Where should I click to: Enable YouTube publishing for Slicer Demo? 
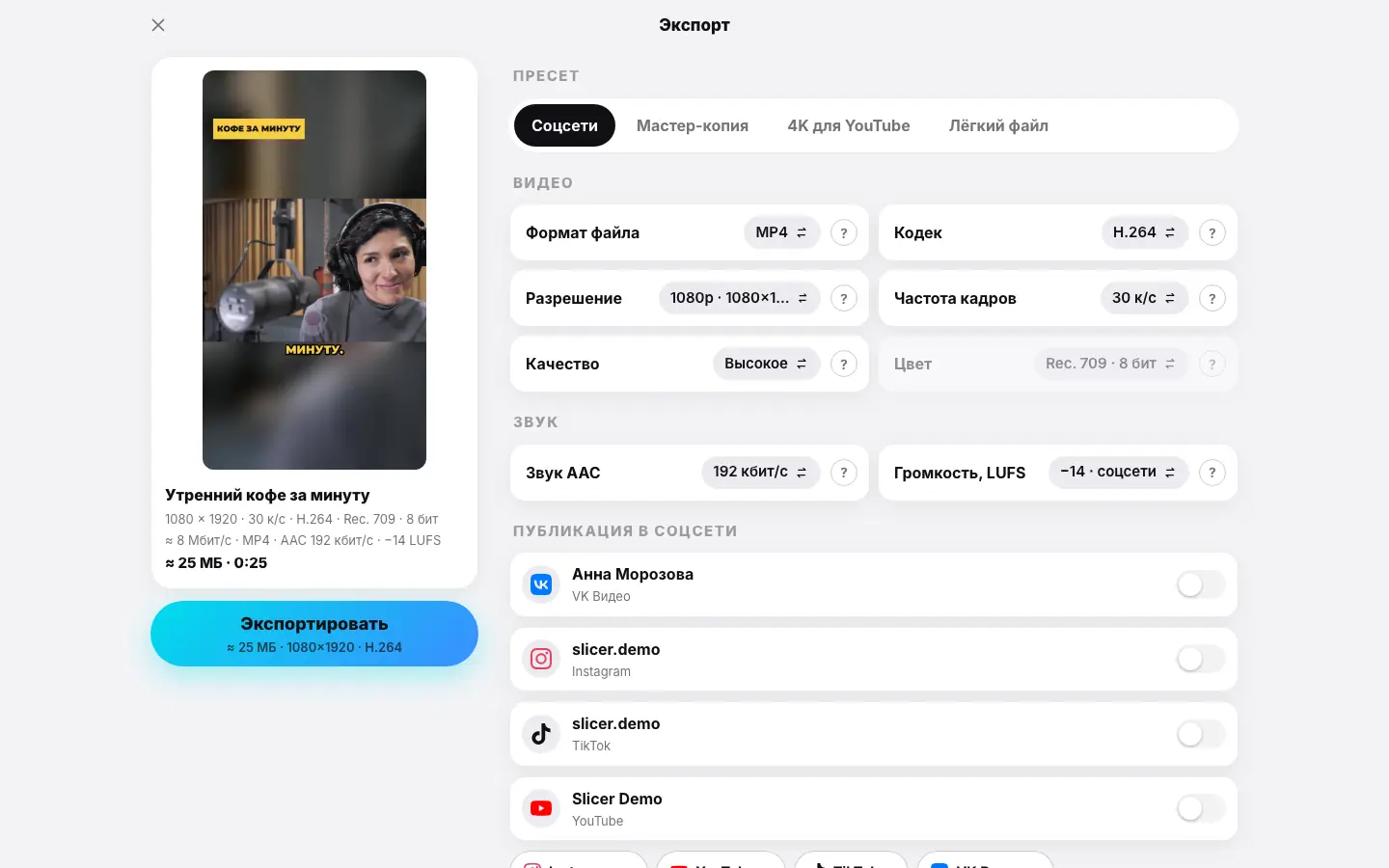click(x=1201, y=808)
